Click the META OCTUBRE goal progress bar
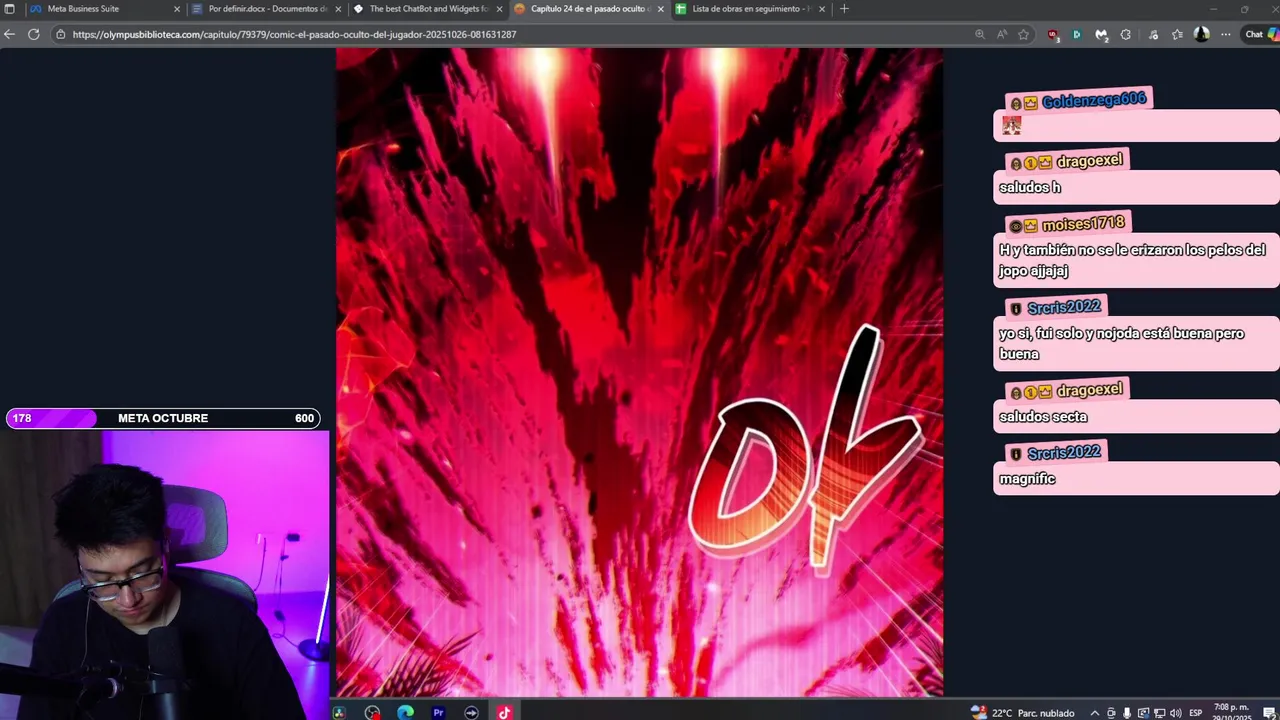Screen dimensions: 1280x720 163,418
